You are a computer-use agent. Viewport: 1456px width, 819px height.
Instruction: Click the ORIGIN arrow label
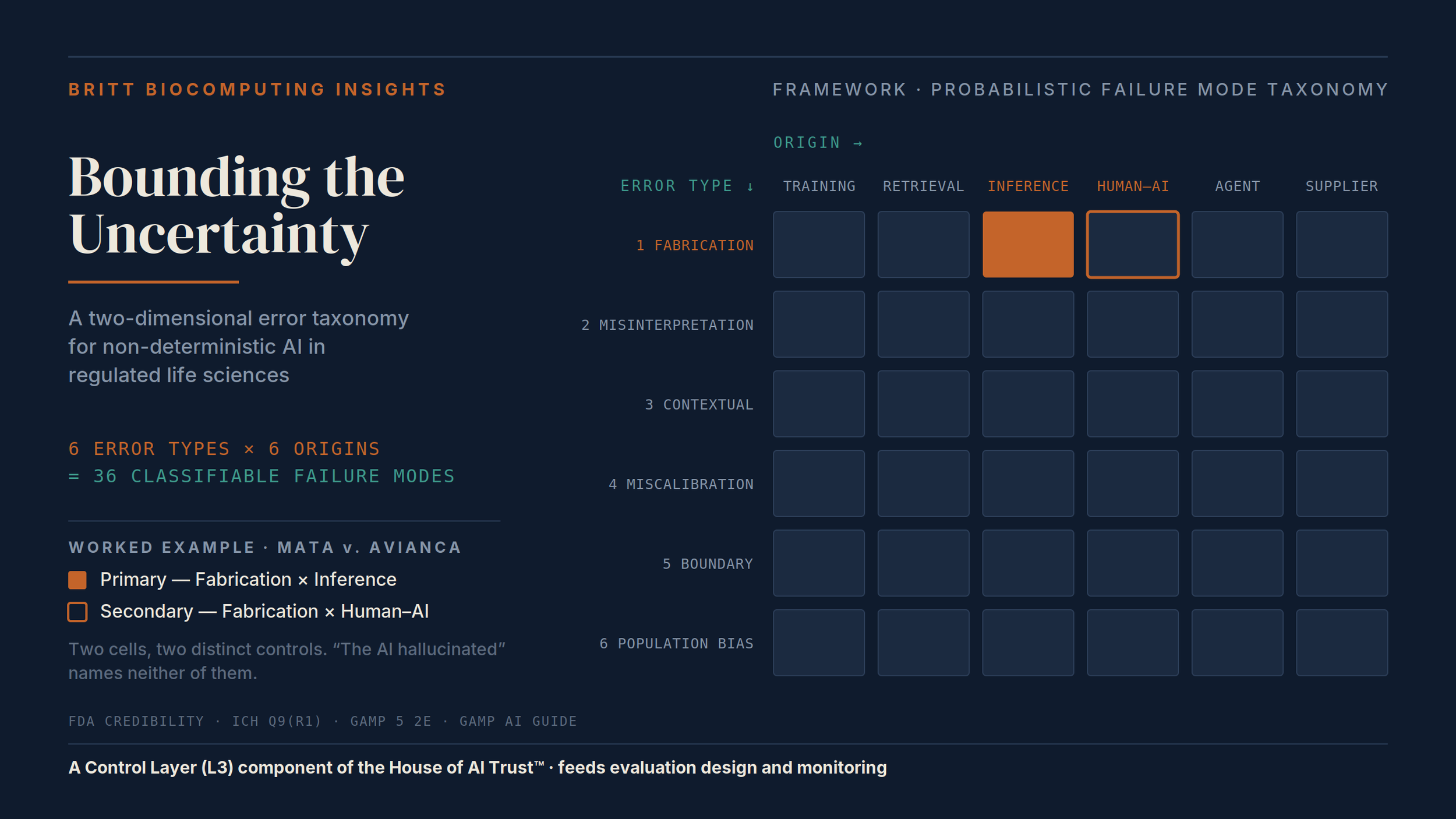point(818,143)
